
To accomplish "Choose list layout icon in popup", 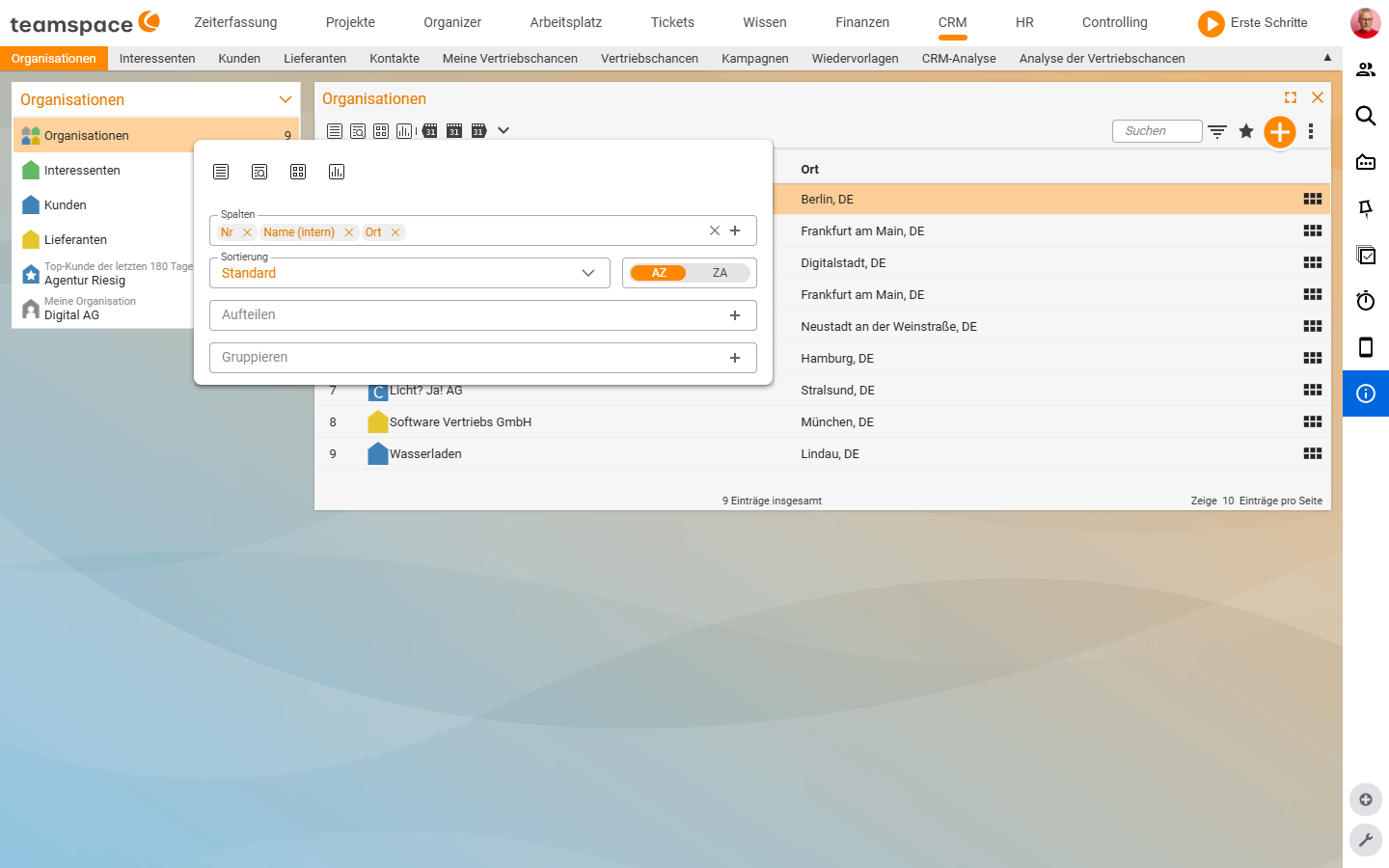I will click(221, 172).
